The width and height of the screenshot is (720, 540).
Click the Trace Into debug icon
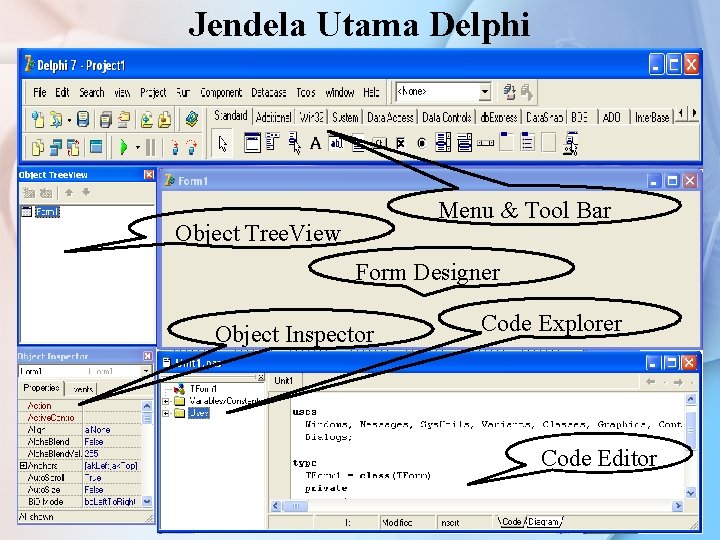click(175, 147)
